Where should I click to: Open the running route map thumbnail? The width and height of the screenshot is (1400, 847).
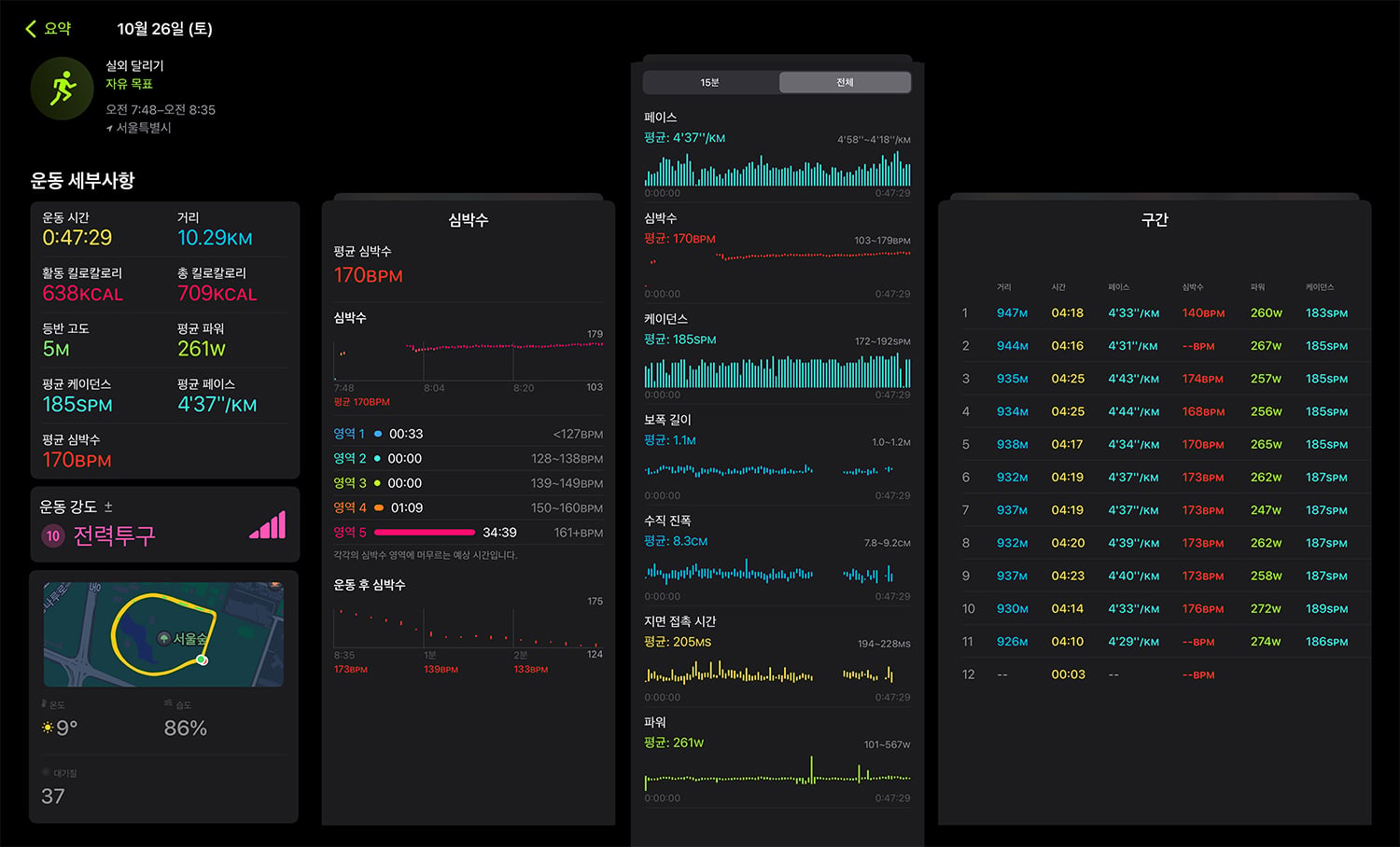click(163, 634)
